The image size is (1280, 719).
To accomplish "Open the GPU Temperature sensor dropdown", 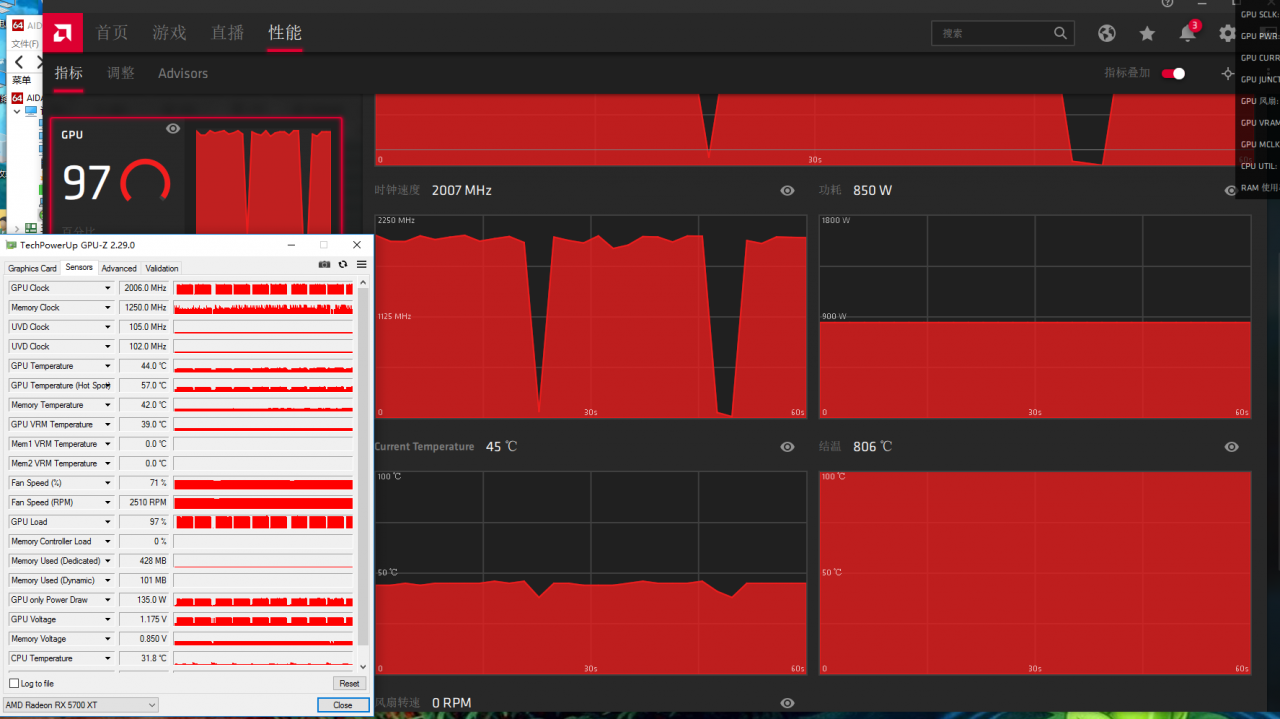I will pyautogui.click(x=108, y=366).
